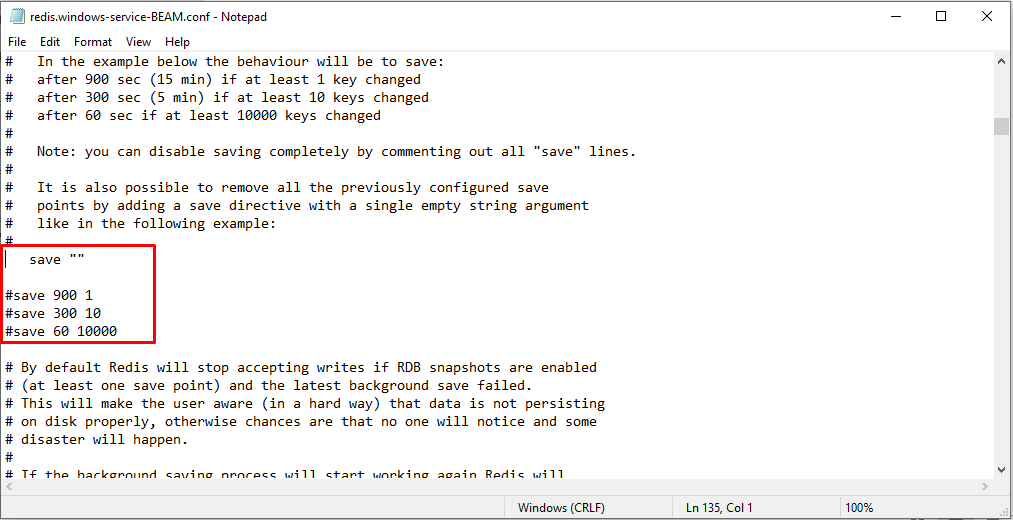1013x520 pixels.
Task: Click the horizontal scrollbar right arrow
Action: 984,486
